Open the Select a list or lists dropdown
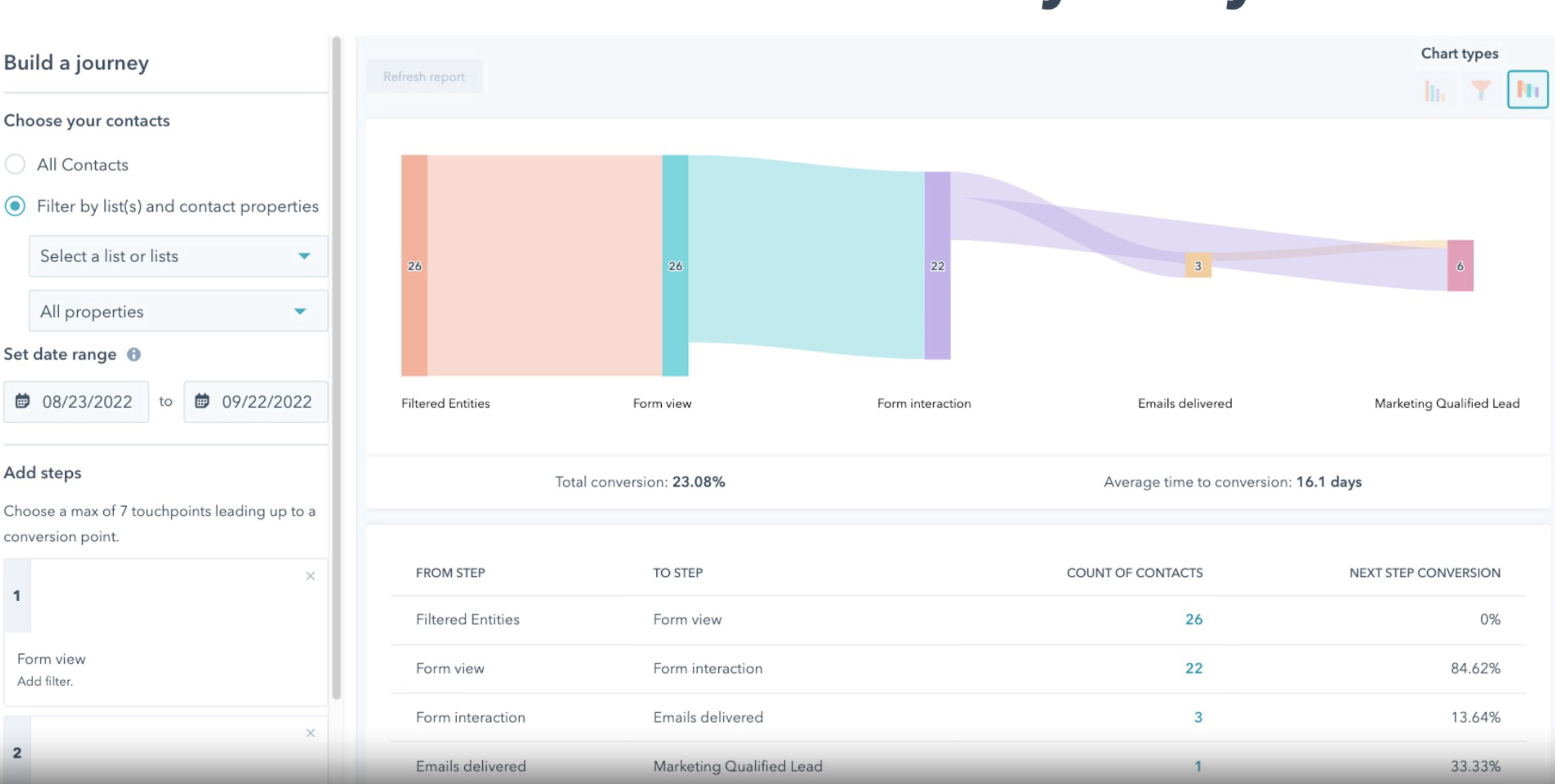 pos(178,256)
